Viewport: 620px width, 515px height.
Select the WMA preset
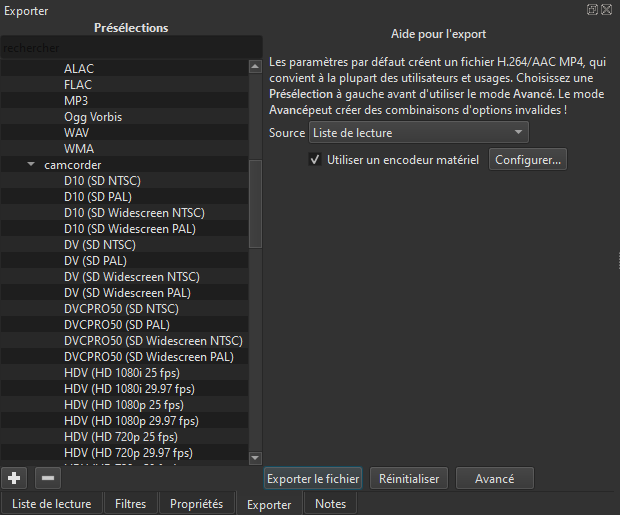(x=125, y=149)
